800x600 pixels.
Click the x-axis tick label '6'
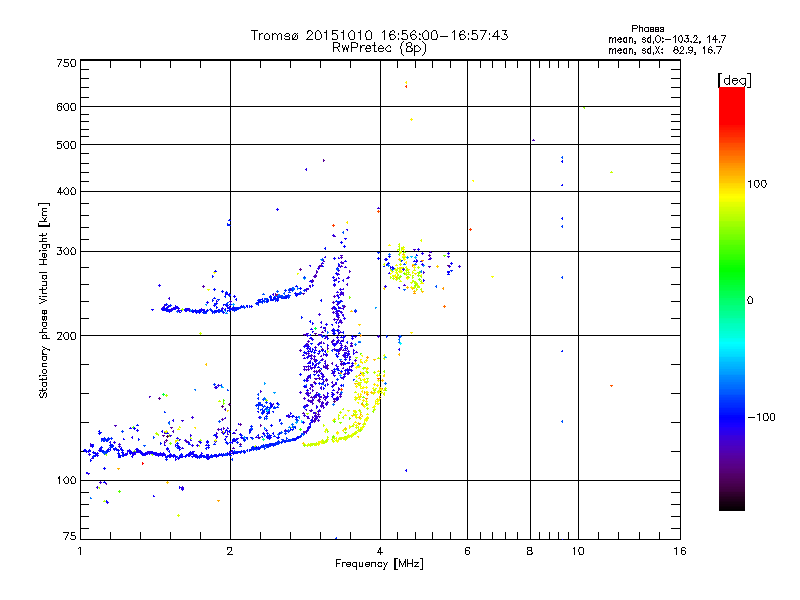pos(467,551)
